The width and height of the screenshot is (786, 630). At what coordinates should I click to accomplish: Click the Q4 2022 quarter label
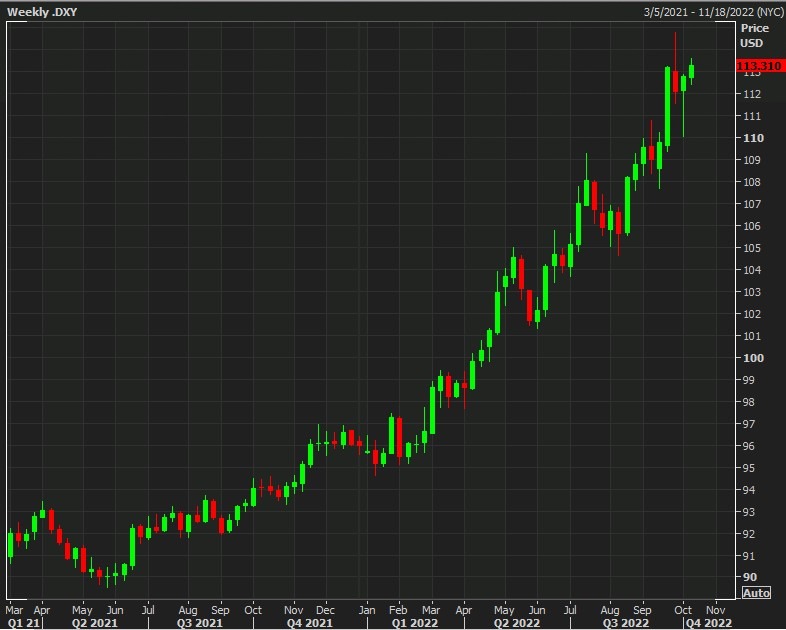pos(709,623)
